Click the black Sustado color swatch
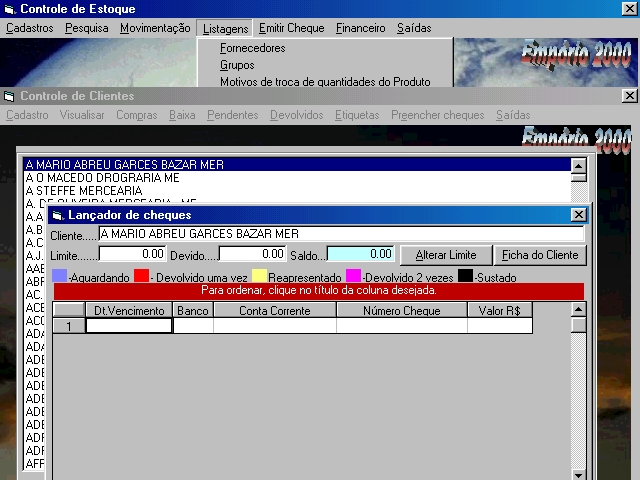 click(465, 276)
